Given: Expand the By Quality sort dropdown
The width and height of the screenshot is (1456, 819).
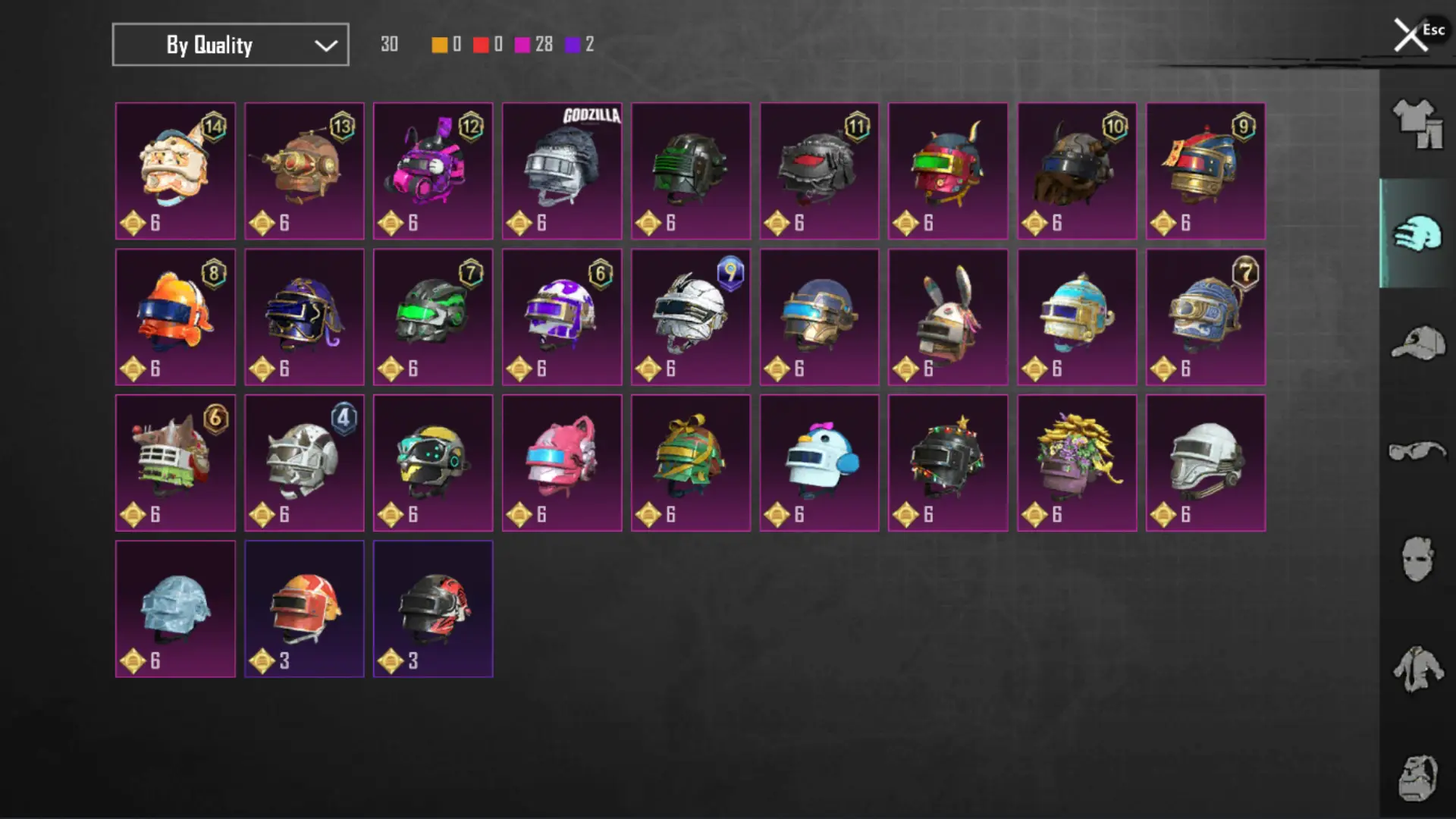Looking at the screenshot, I should pyautogui.click(x=231, y=45).
